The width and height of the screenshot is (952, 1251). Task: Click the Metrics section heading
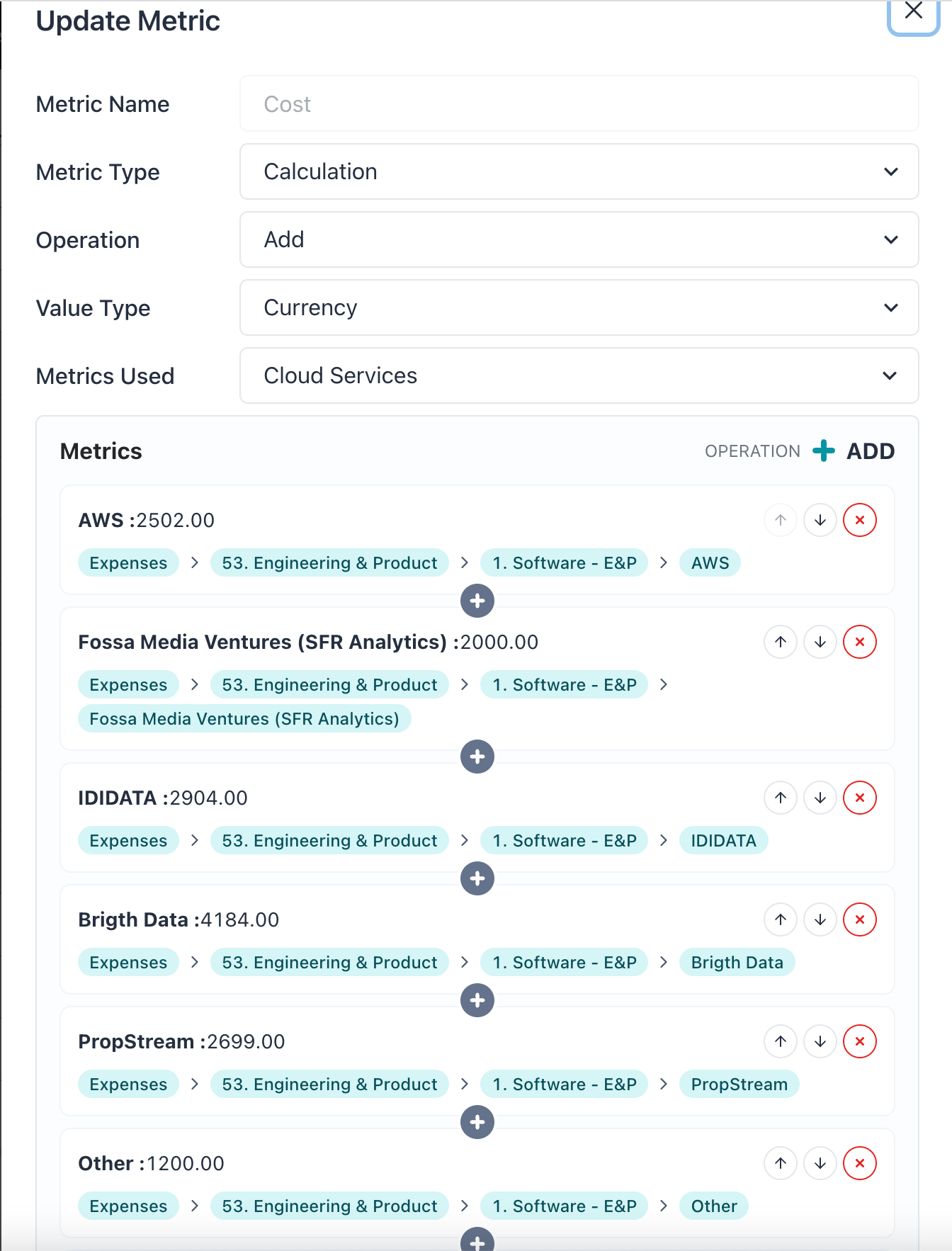(101, 451)
